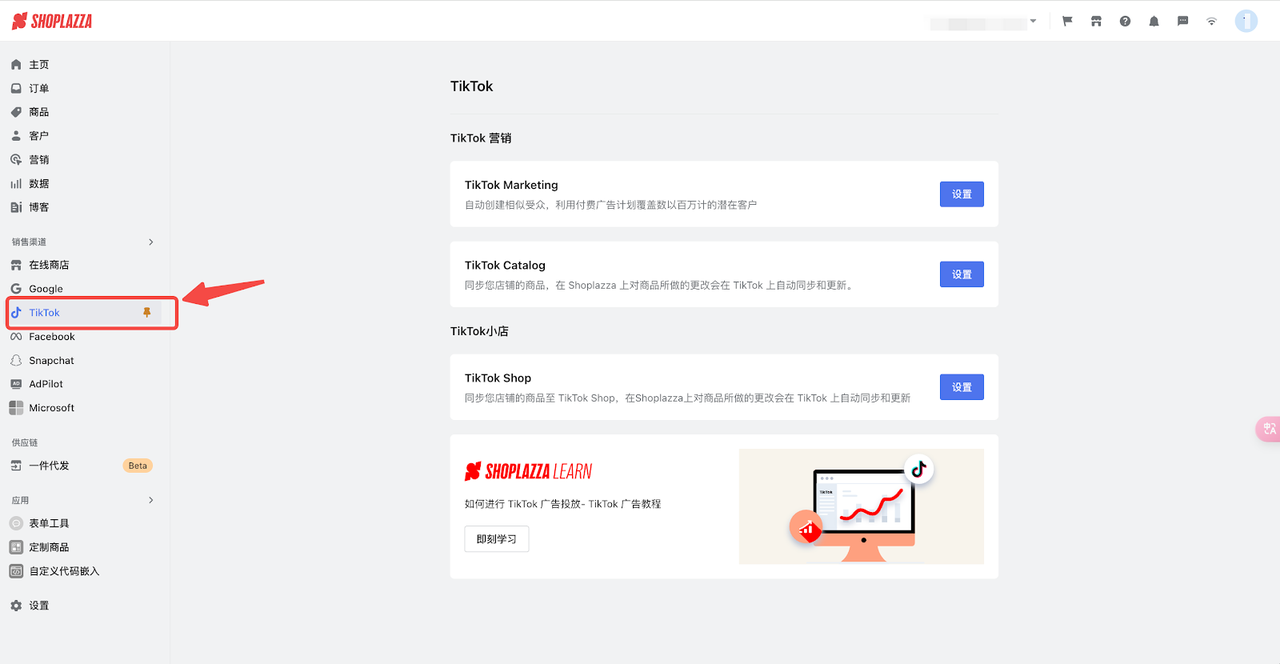Expand the store name dropdown arrow
Screen dimensions: 1280x664
1033,21
